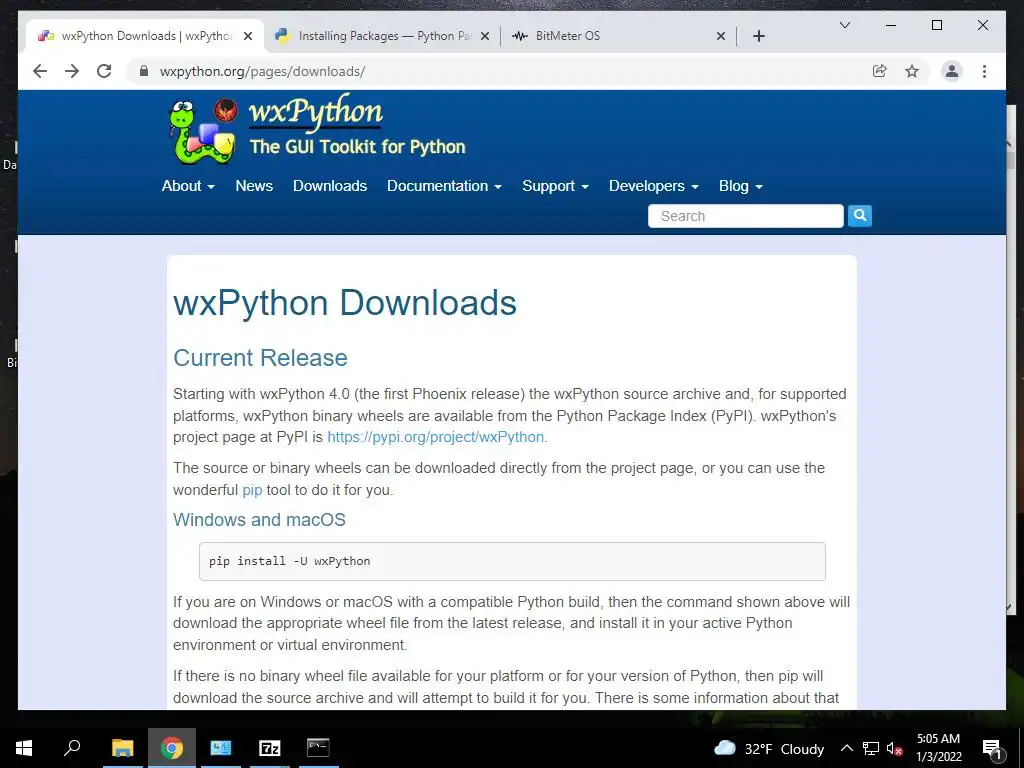Click the wxPython title text in the header
The height and width of the screenshot is (768, 1024).
click(316, 112)
